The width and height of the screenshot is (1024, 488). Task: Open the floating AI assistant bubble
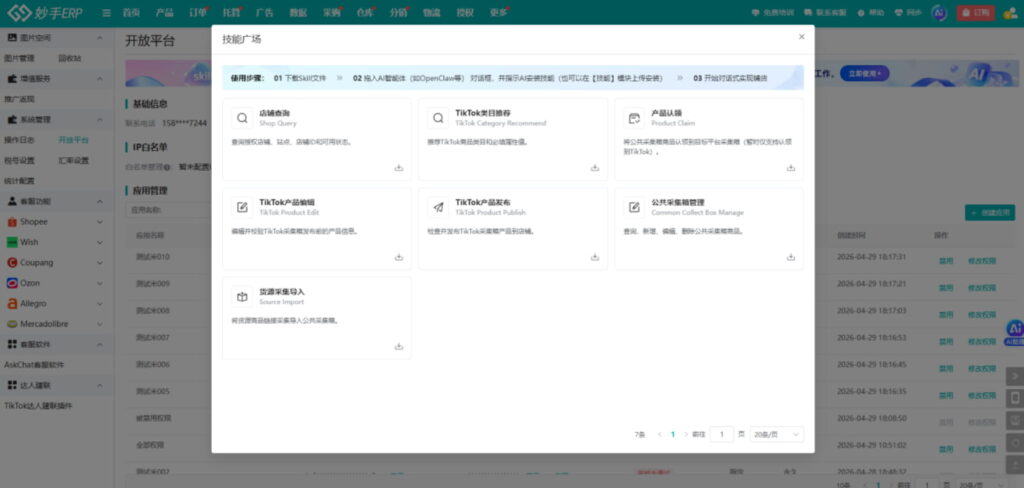click(x=1015, y=331)
